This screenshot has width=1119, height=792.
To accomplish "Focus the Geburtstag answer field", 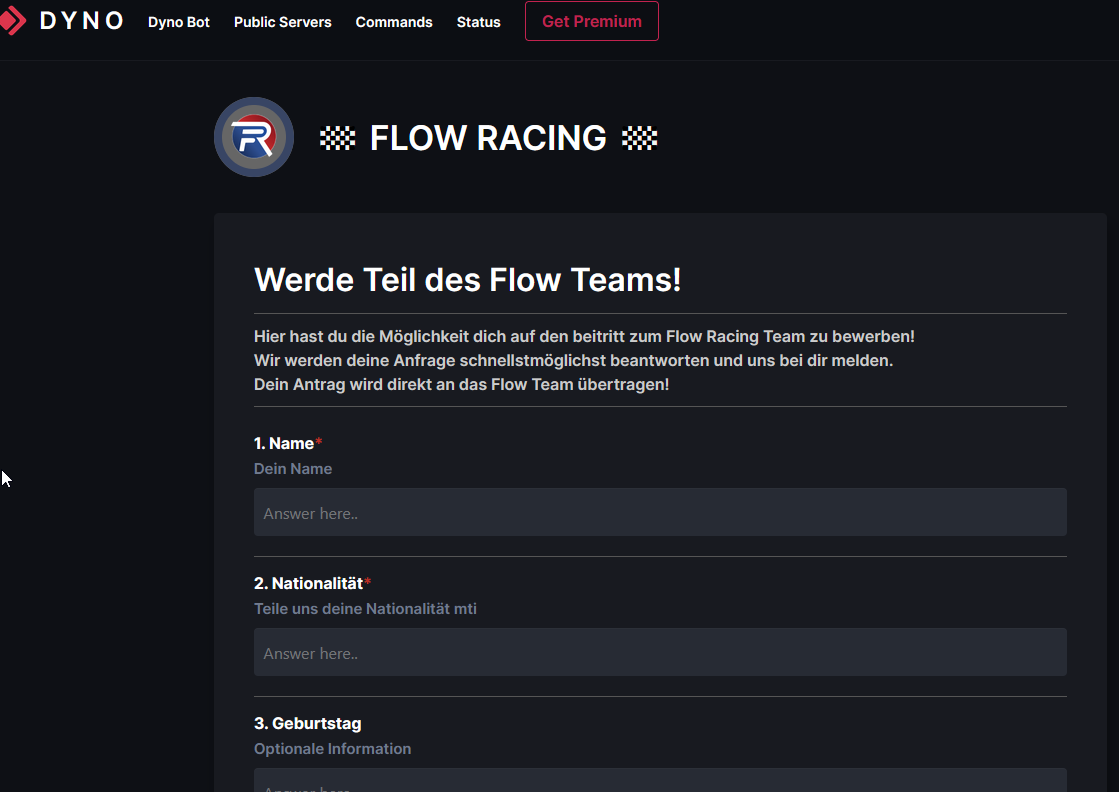I will [x=660, y=781].
